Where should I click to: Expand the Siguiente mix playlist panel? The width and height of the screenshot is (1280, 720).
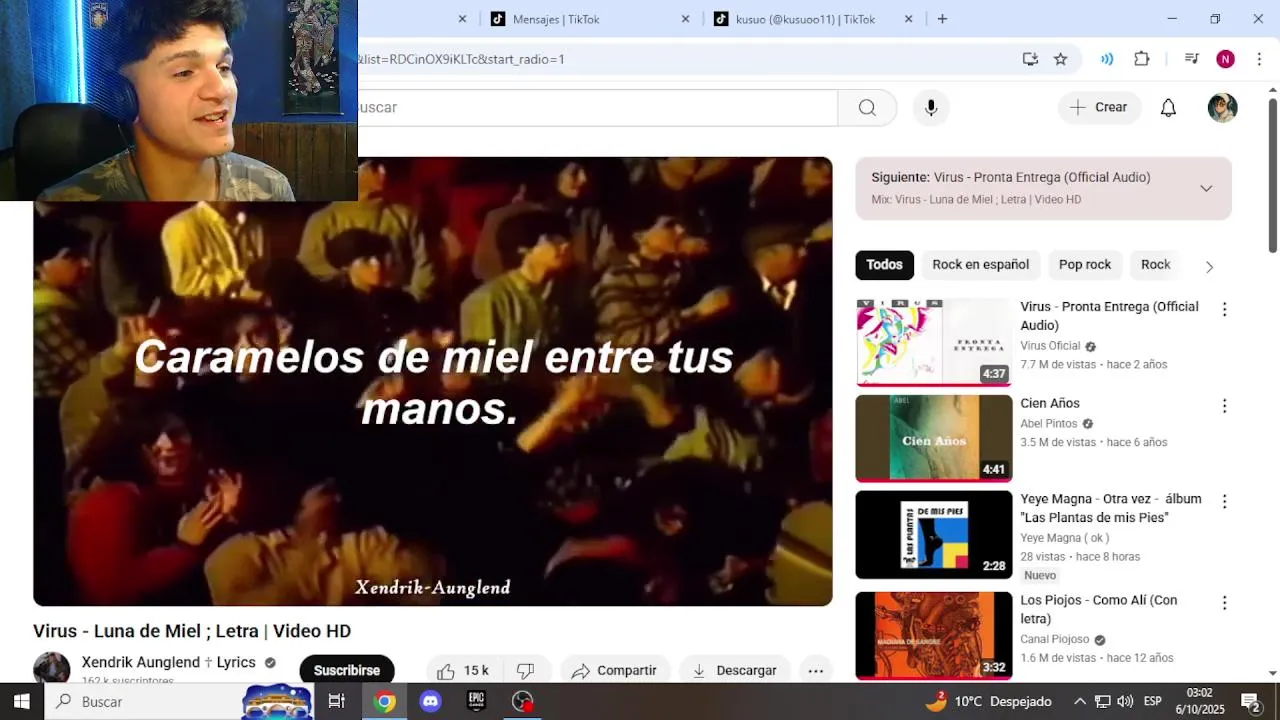(x=1206, y=188)
